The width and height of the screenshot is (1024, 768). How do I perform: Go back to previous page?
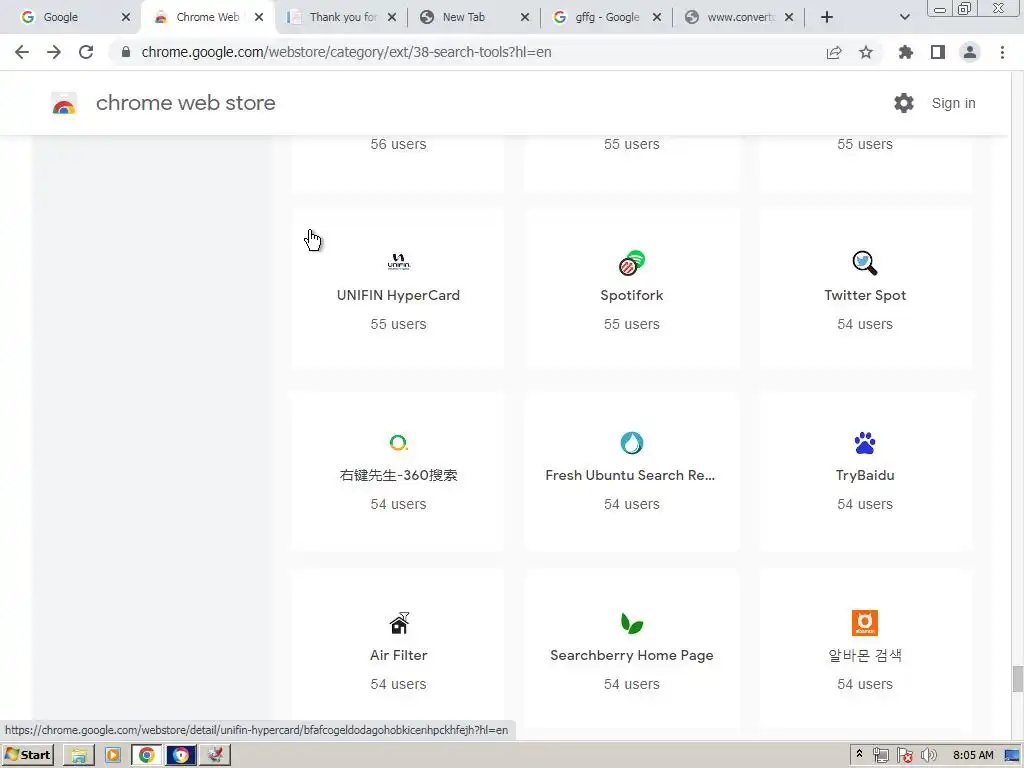pos(22,52)
